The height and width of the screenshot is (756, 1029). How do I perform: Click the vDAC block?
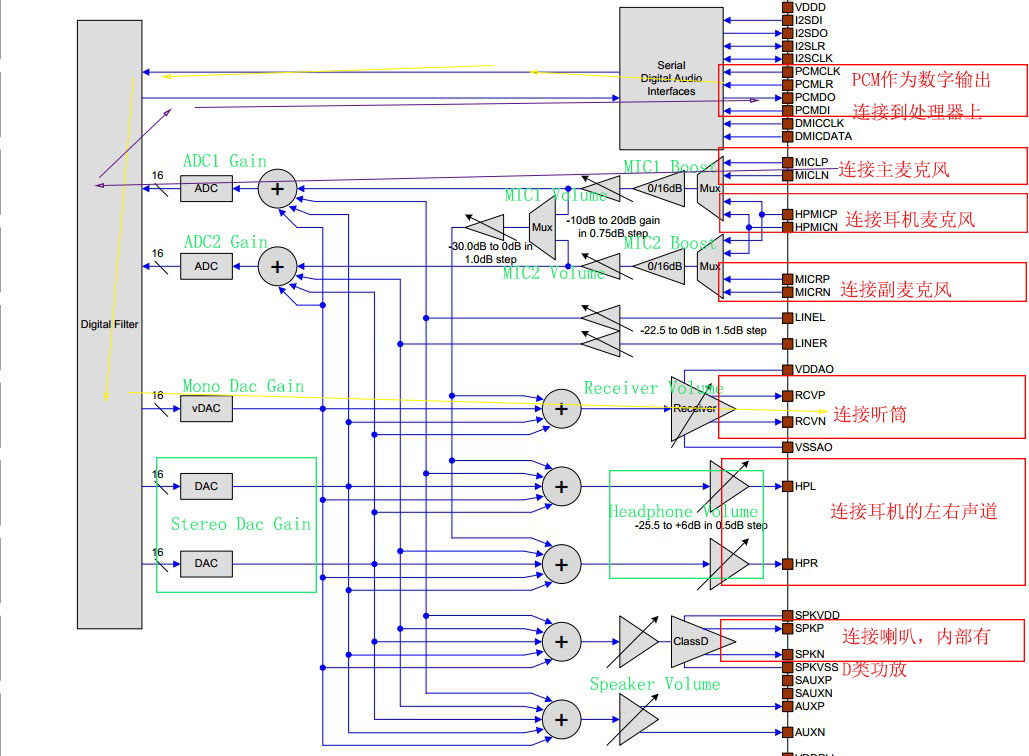(x=205, y=408)
